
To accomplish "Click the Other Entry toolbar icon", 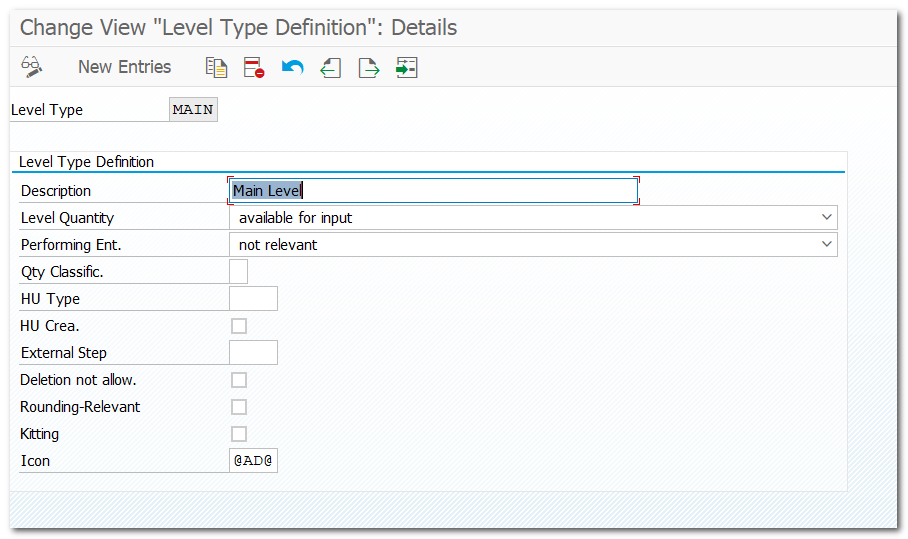I will (406, 67).
